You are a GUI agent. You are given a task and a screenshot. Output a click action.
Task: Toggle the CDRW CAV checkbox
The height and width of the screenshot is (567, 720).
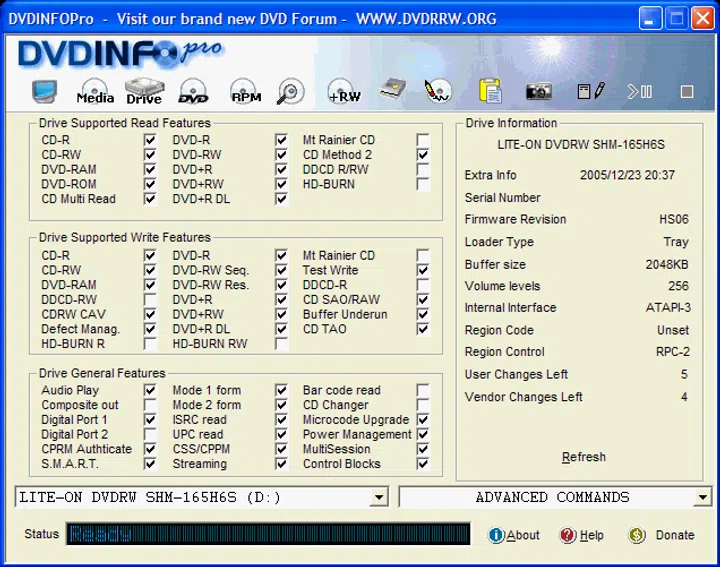[150, 314]
